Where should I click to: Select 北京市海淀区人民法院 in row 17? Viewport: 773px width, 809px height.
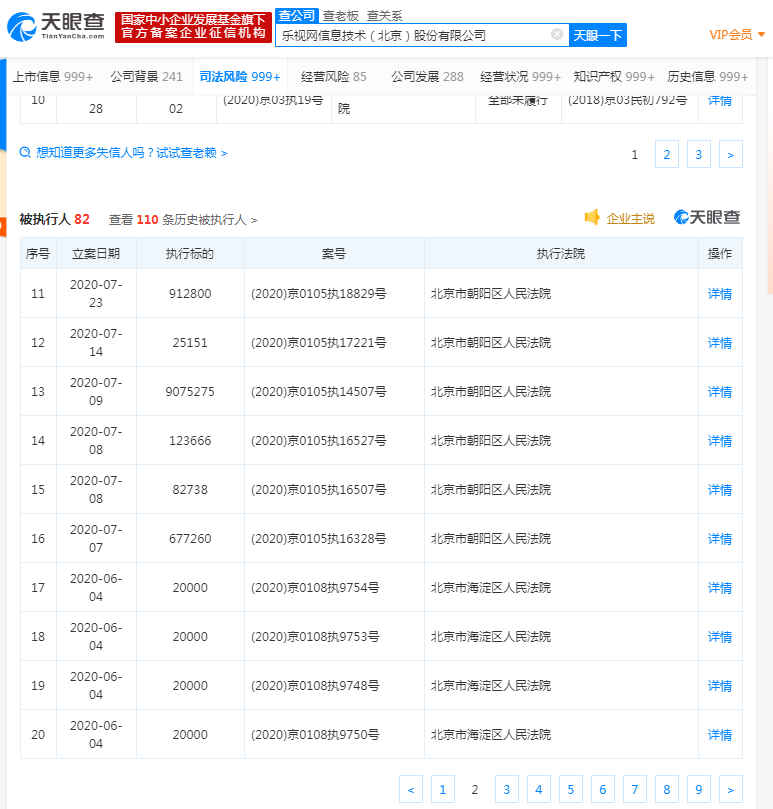[x=491, y=588]
